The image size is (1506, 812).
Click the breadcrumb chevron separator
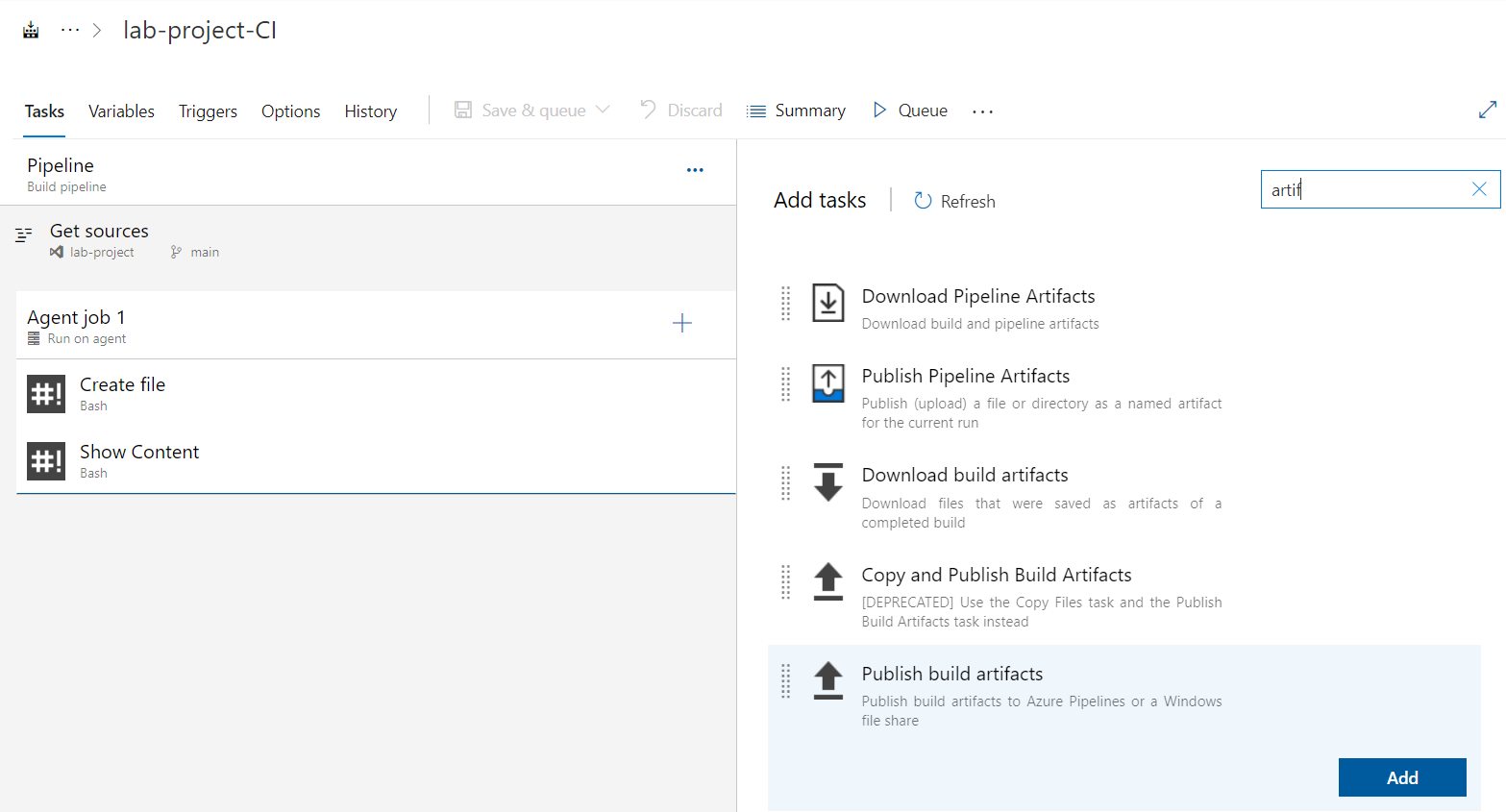pyautogui.click(x=97, y=30)
